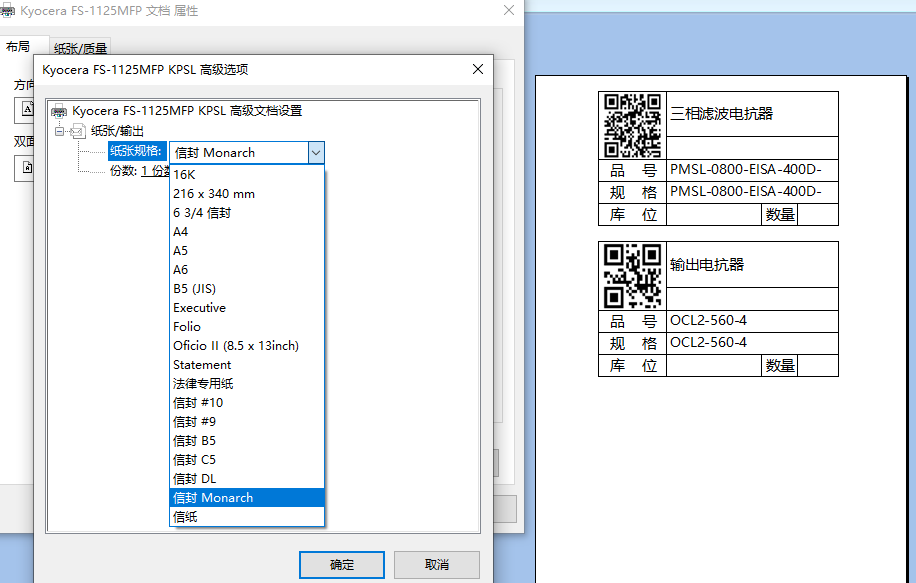Click 库位 cell in second label
Screen dimensions: 916x583
pyautogui.click(x=633, y=366)
